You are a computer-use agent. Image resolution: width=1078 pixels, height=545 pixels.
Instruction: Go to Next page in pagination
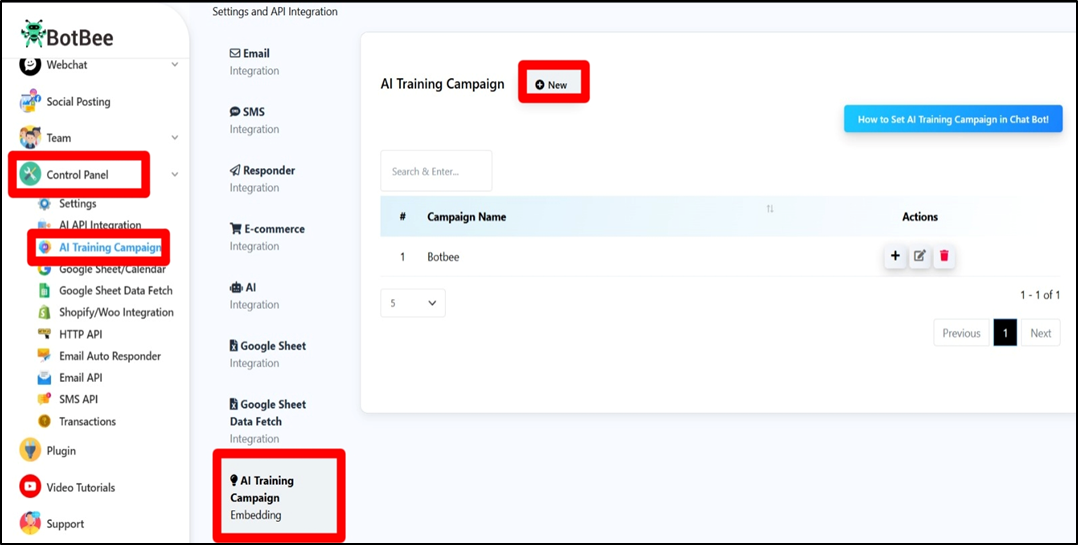[x=1040, y=333]
